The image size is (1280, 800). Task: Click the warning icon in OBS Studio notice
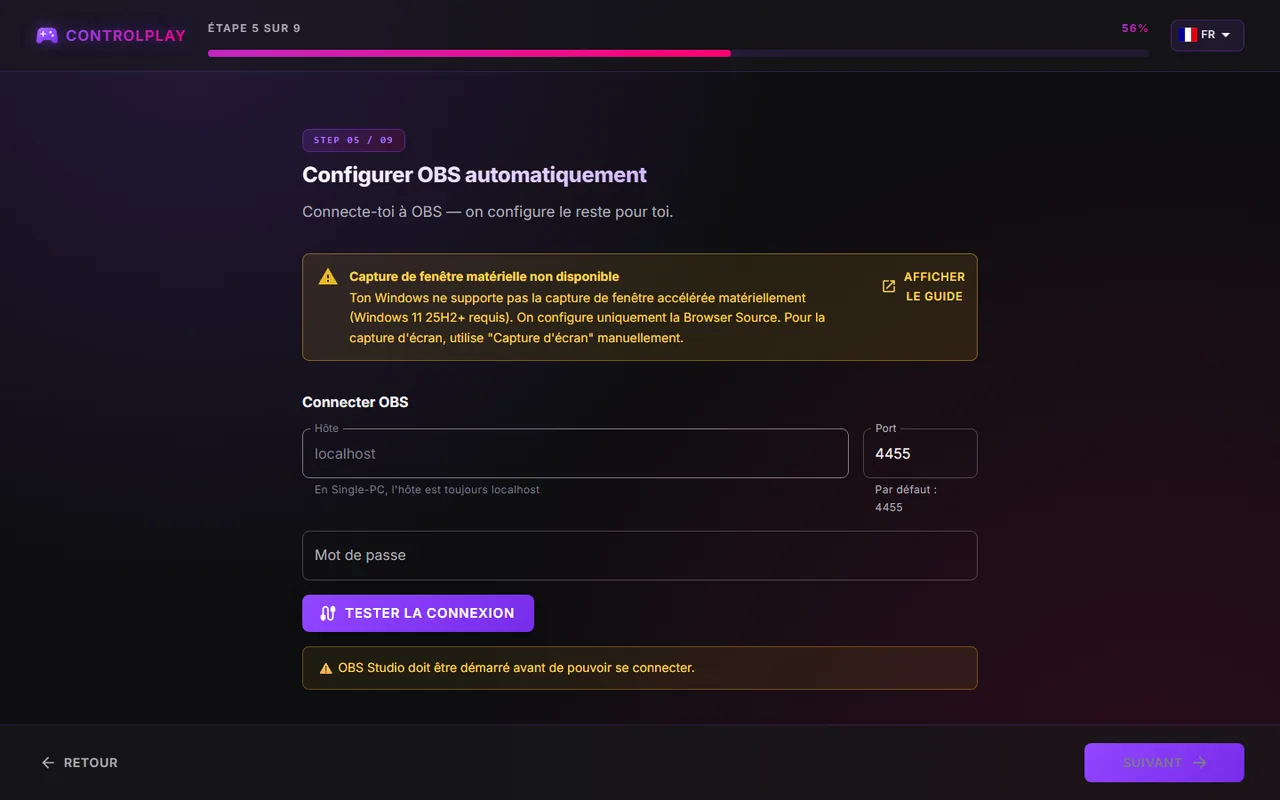pos(326,668)
